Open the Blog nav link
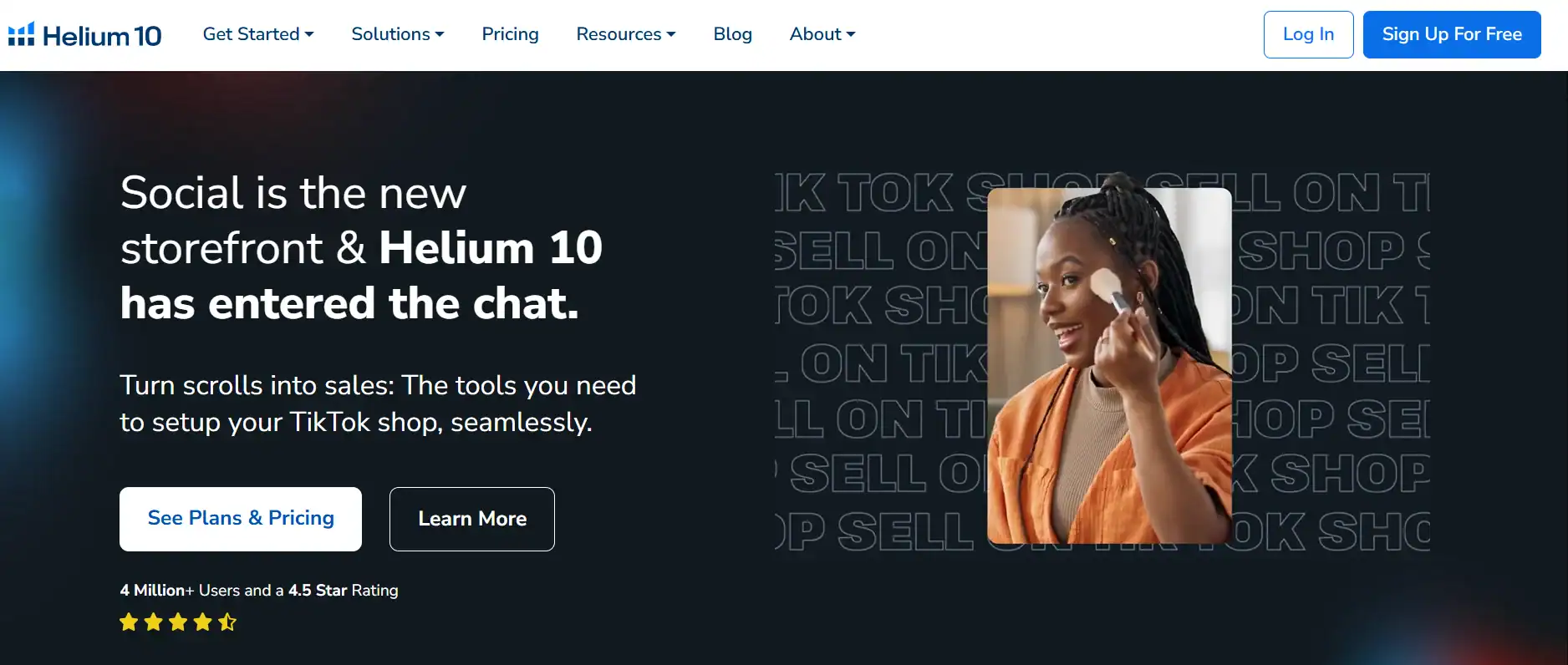Image resolution: width=1568 pixels, height=665 pixels. point(733,34)
